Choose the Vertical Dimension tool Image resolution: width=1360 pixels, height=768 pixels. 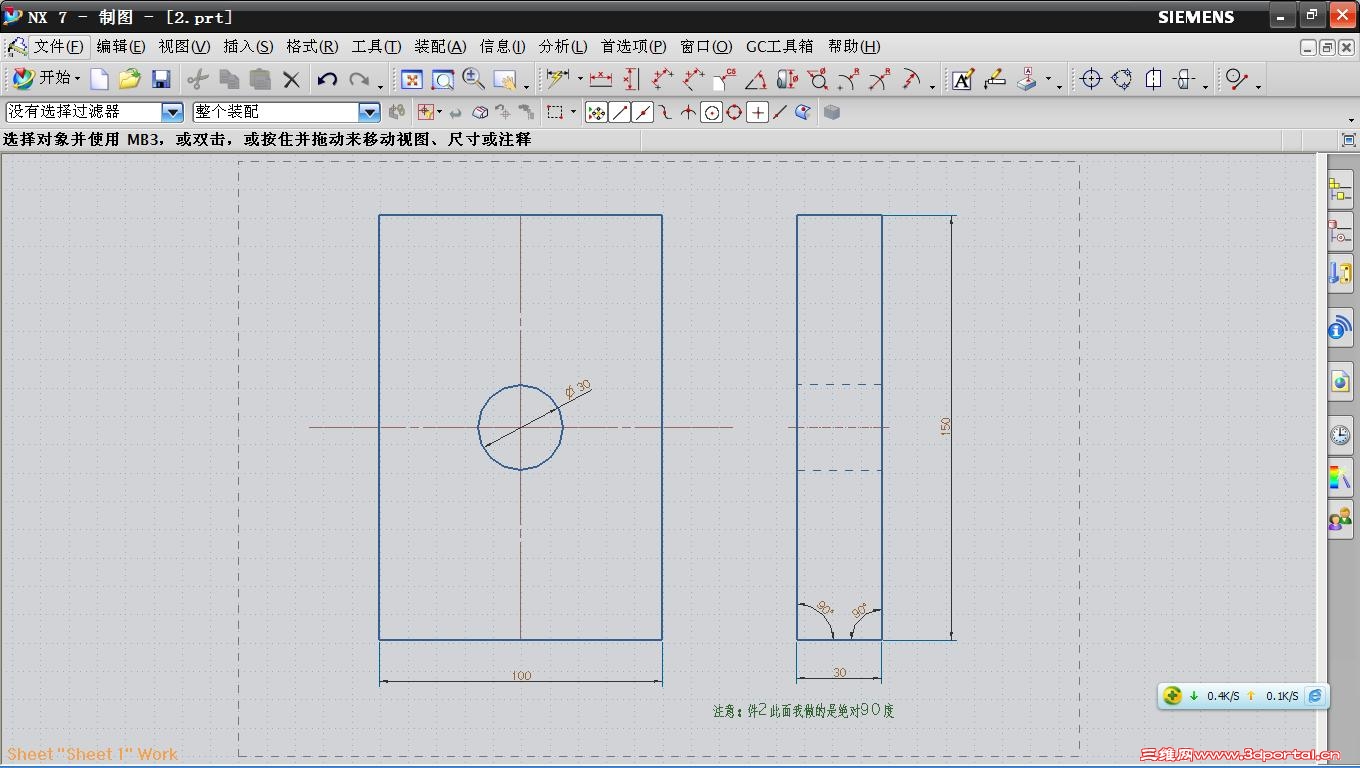click(x=631, y=79)
